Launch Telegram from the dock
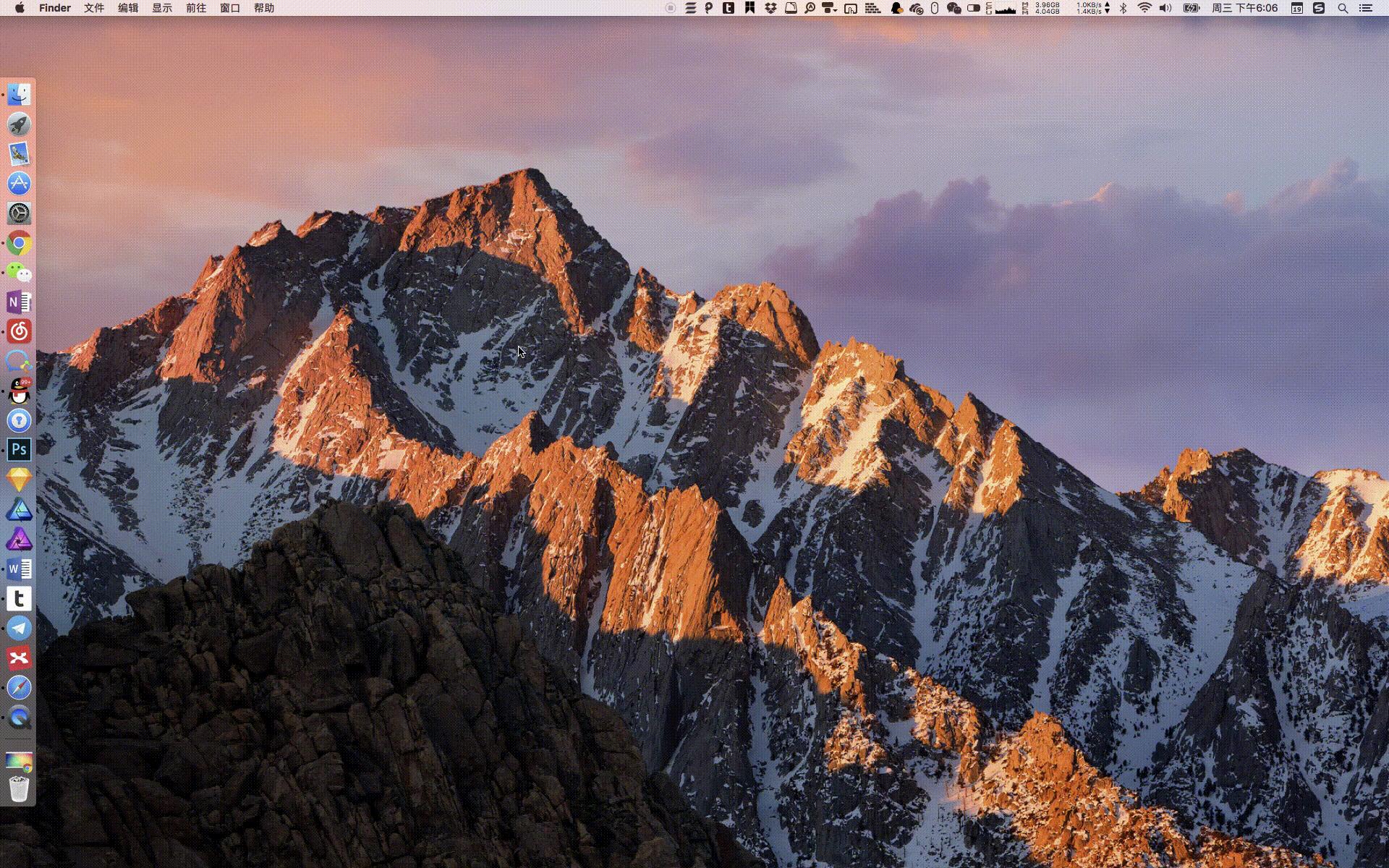This screenshot has height=868, width=1389. click(x=19, y=628)
